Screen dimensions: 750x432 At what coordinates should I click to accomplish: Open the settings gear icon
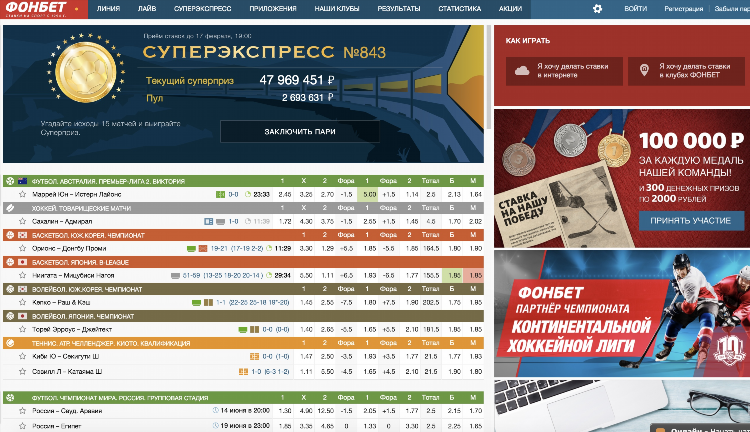tap(597, 9)
